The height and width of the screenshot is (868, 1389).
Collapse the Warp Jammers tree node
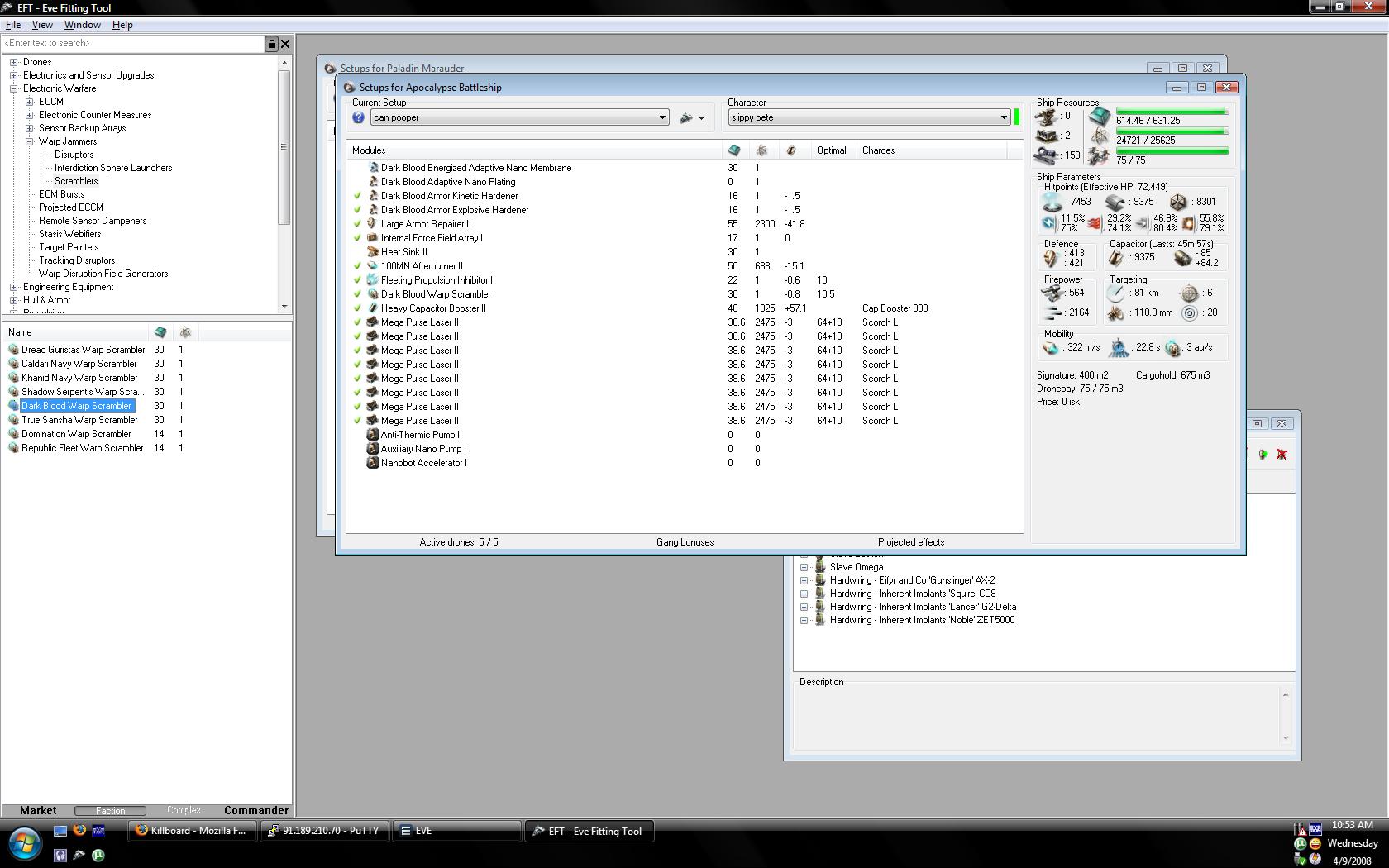[x=30, y=141]
